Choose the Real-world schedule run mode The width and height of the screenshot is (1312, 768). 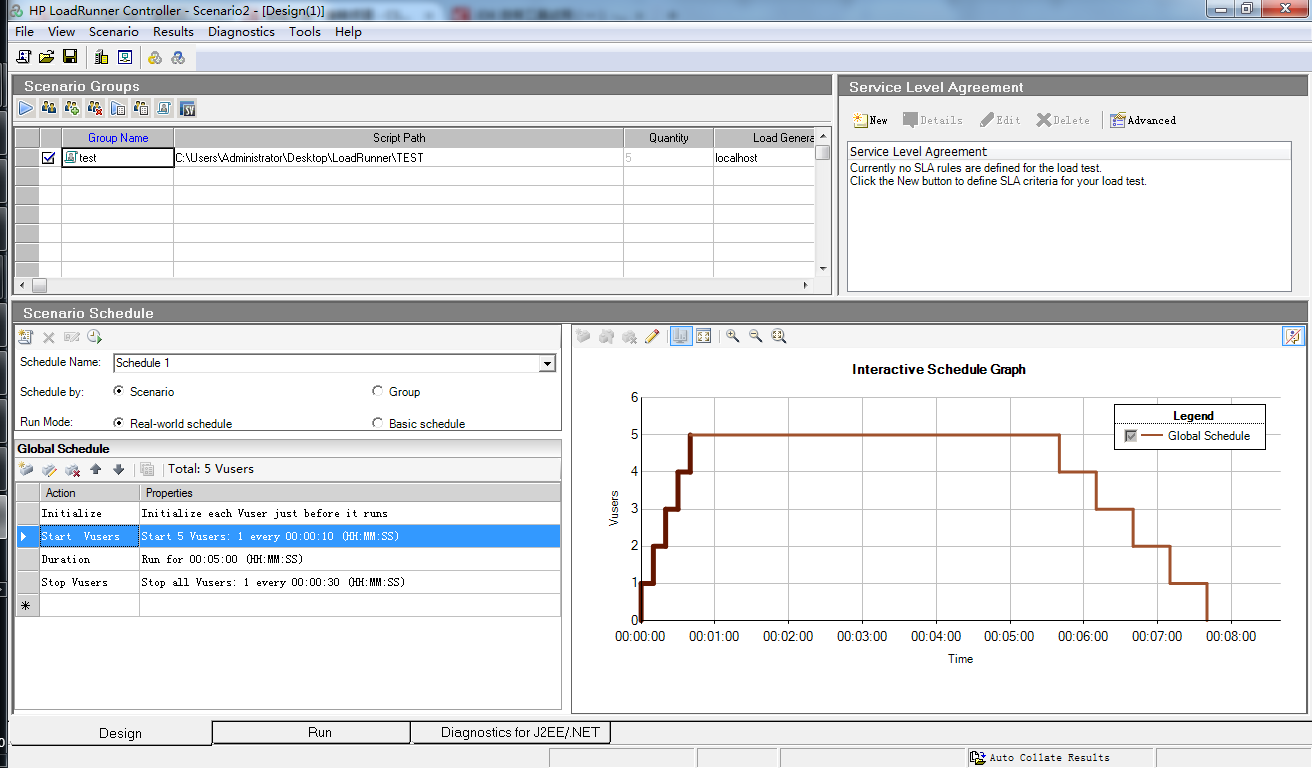[x=119, y=423]
